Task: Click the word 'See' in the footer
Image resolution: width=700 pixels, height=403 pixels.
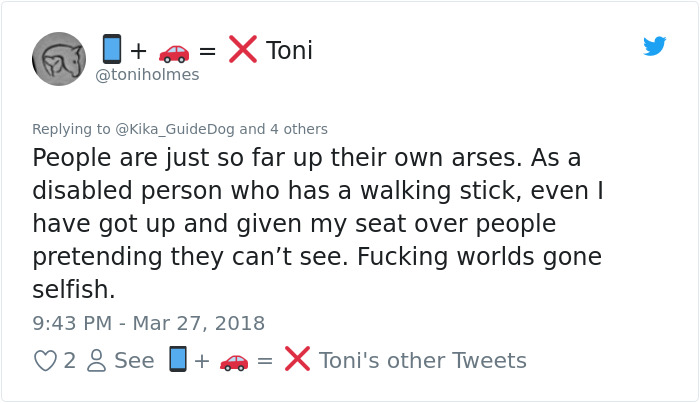Action: coord(134,360)
